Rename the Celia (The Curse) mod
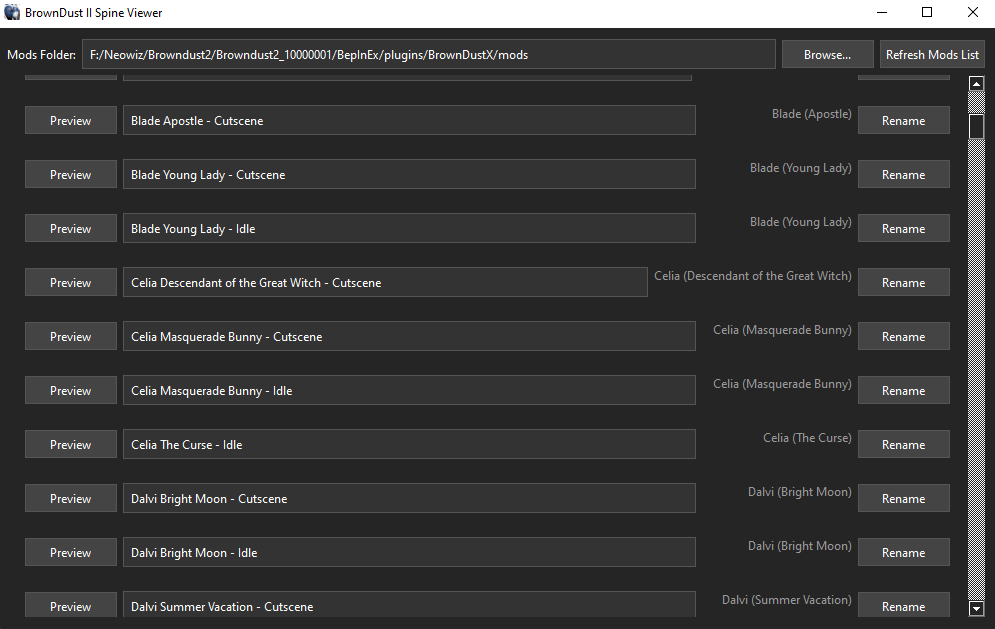 [903, 444]
